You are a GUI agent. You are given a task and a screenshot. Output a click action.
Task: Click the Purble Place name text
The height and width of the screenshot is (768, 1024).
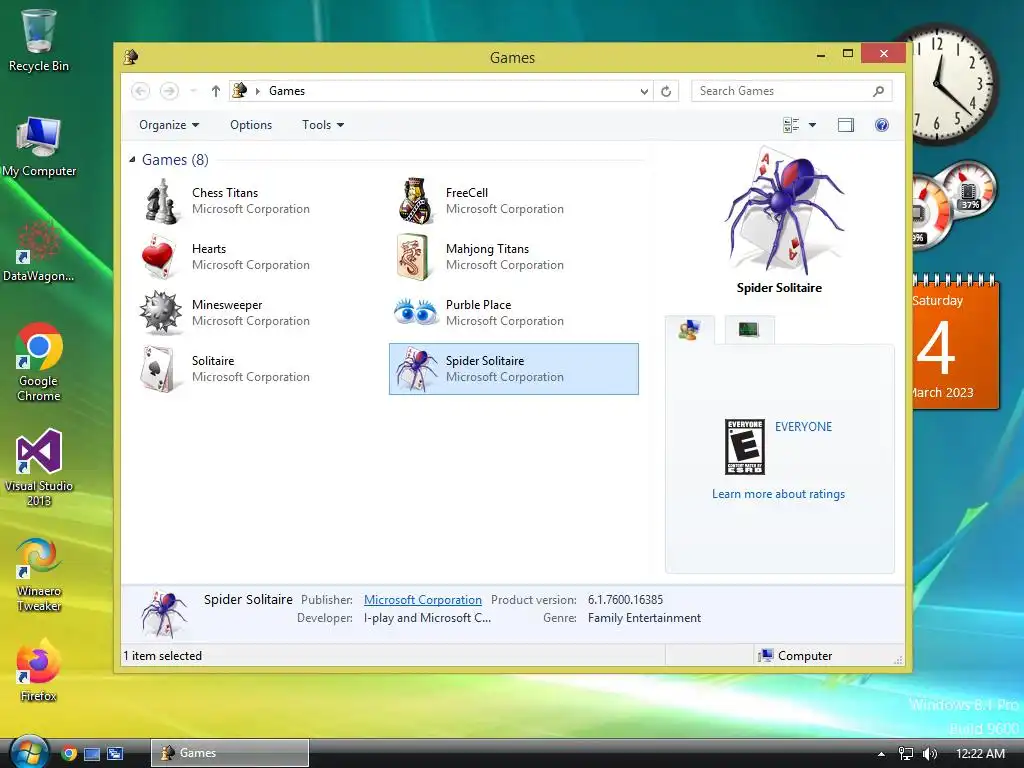[478, 304]
